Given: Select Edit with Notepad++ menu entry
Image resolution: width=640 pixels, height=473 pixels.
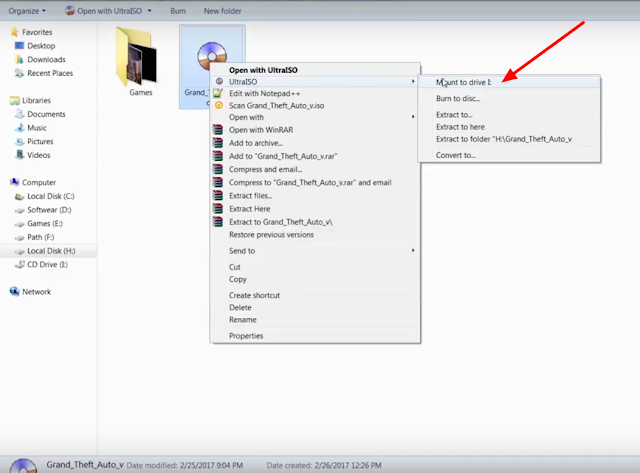Looking at the screenshot, I should (x=315, y=93).
